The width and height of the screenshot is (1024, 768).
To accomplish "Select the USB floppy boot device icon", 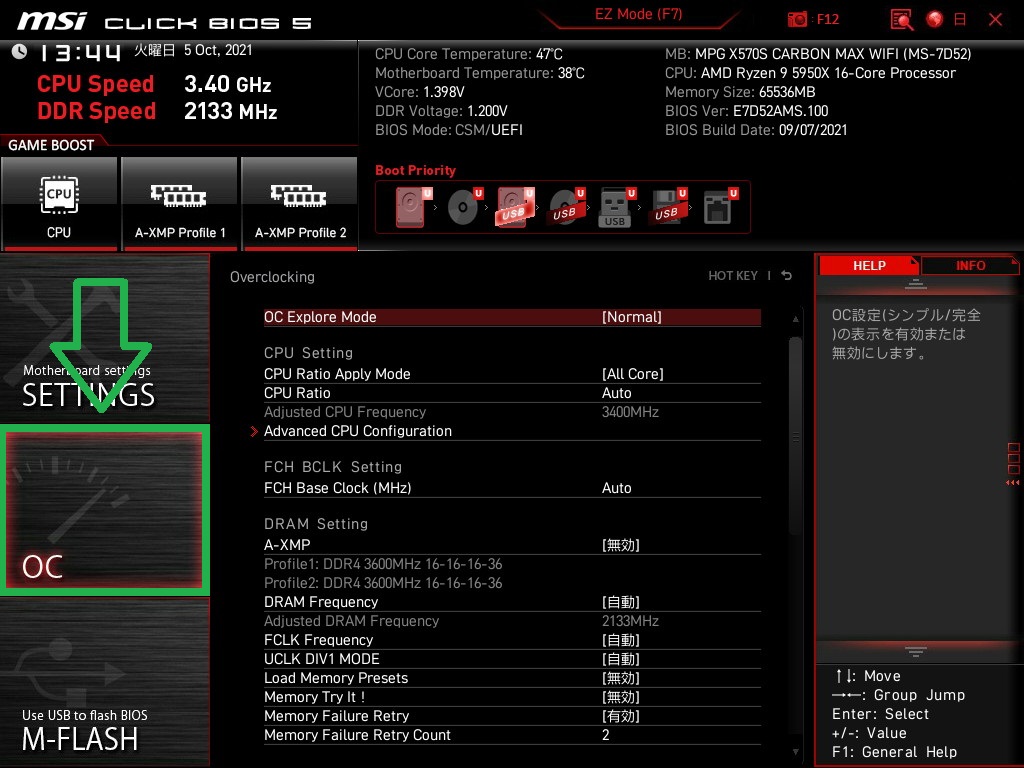I will click(x=667, y=207).
